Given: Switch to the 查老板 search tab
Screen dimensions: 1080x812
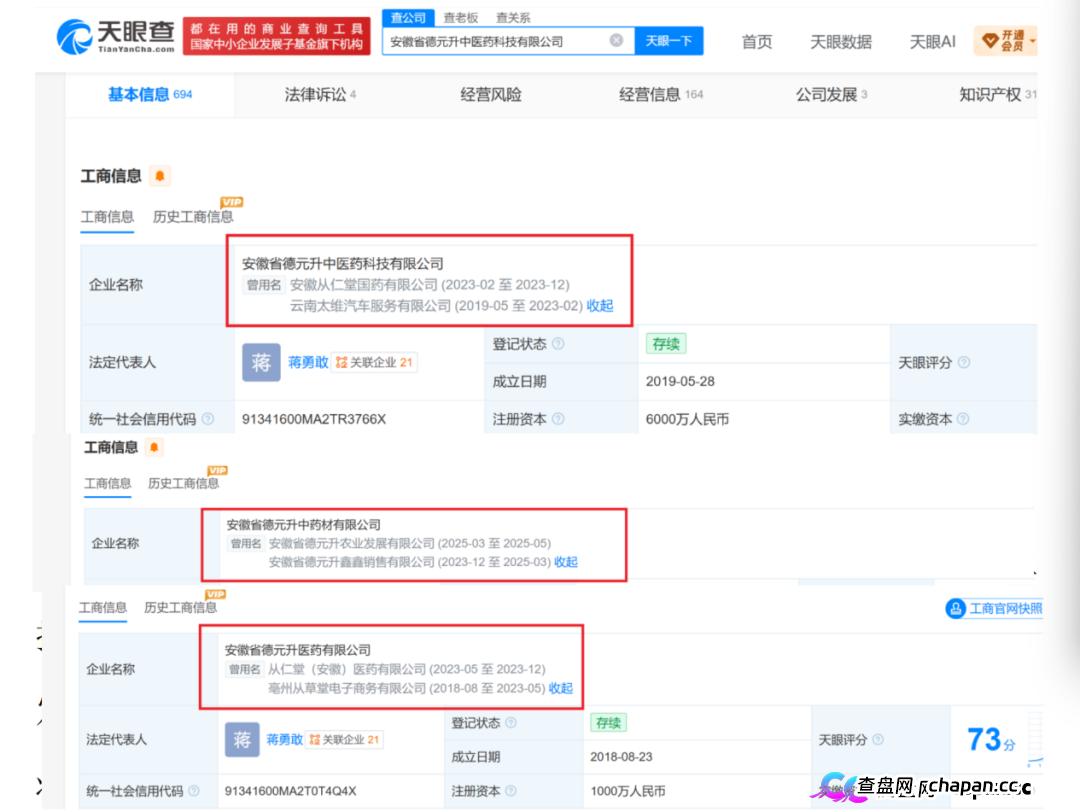Looking at the screenshot, I should tap(461, 18).
